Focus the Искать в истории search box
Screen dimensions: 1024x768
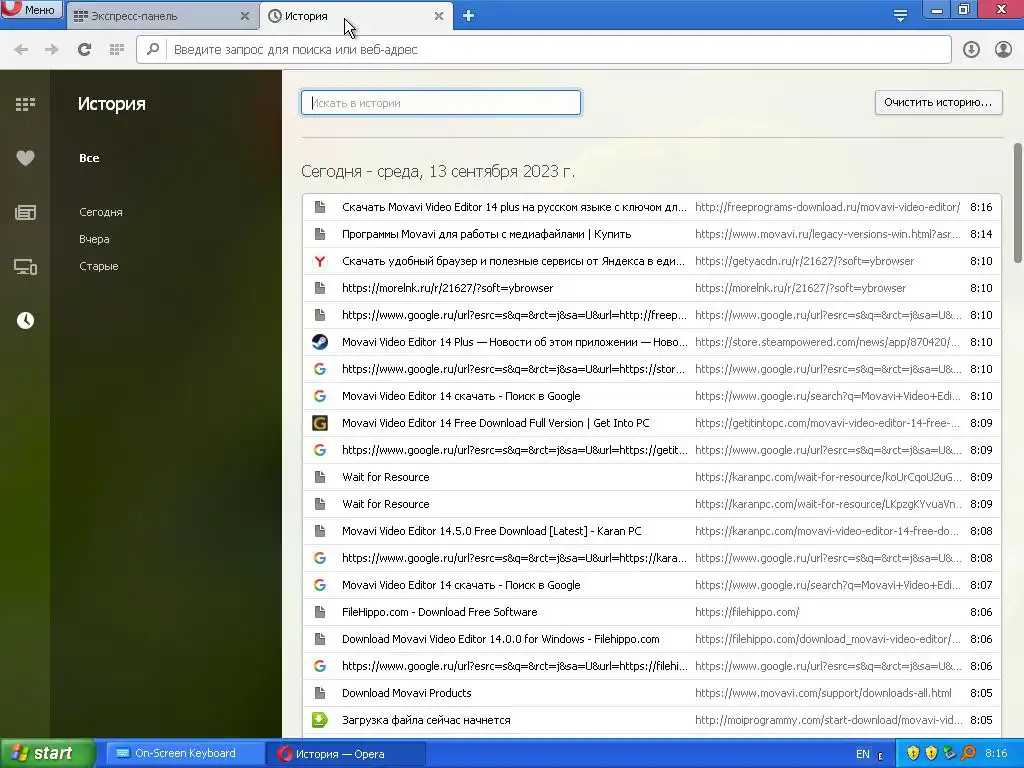[441, 103]
